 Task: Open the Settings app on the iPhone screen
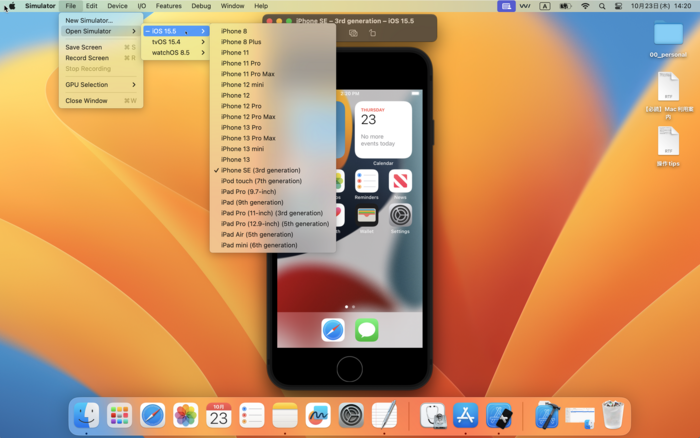pyautogui.click(x=400, y=214)
